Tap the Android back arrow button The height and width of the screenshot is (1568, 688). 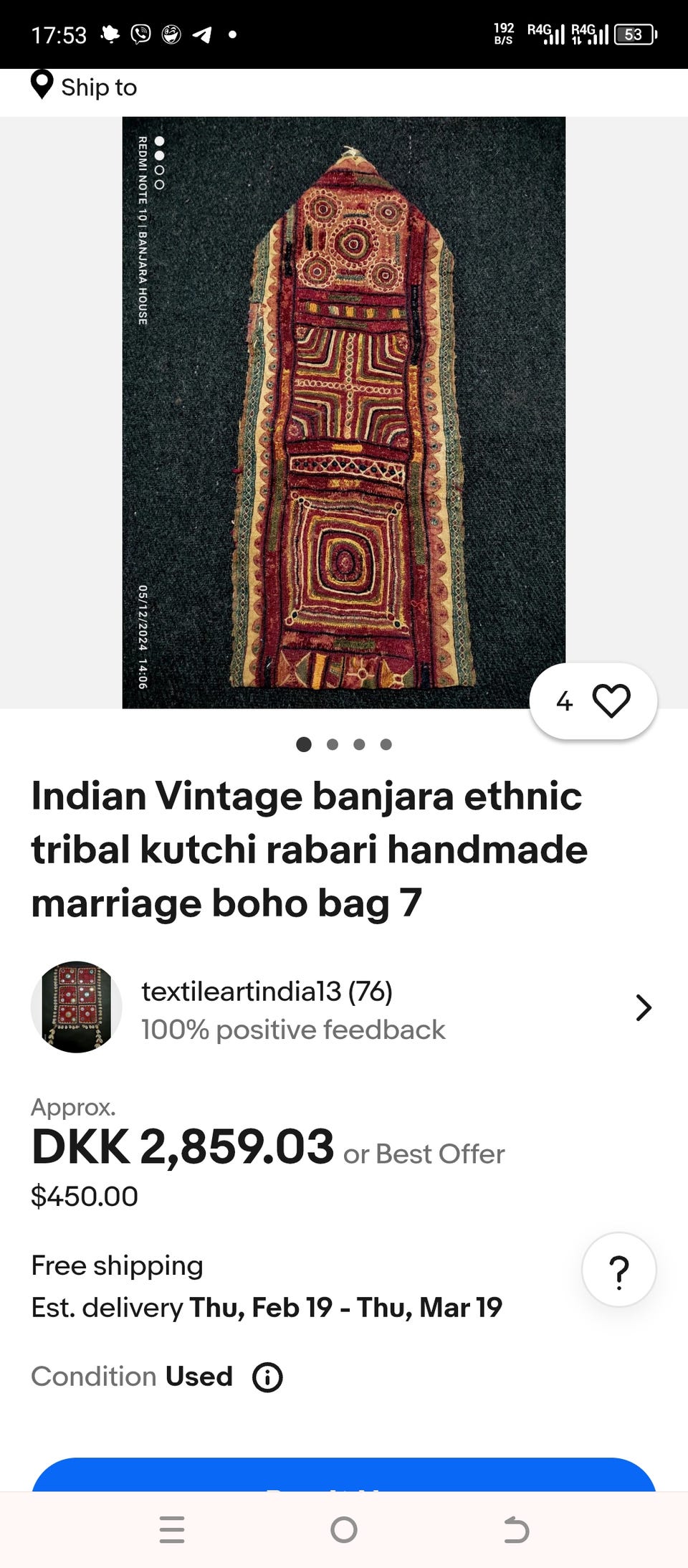pos(516,1529)
